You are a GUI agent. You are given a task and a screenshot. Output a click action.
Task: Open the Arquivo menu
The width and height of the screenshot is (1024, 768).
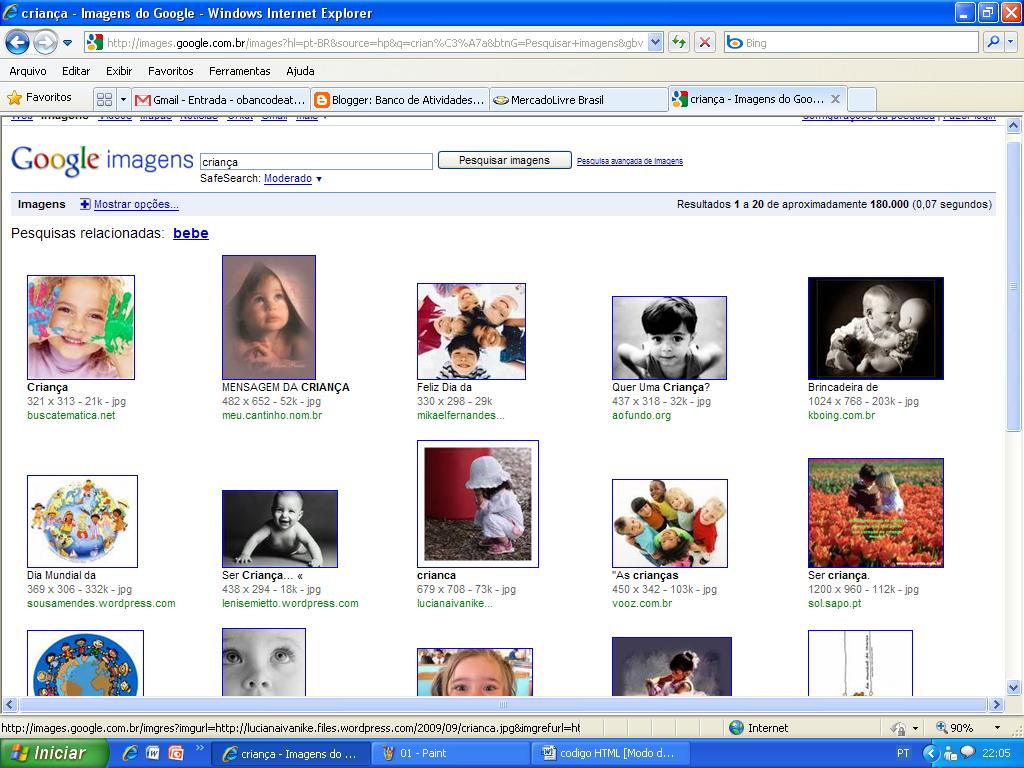pos(28,71)
